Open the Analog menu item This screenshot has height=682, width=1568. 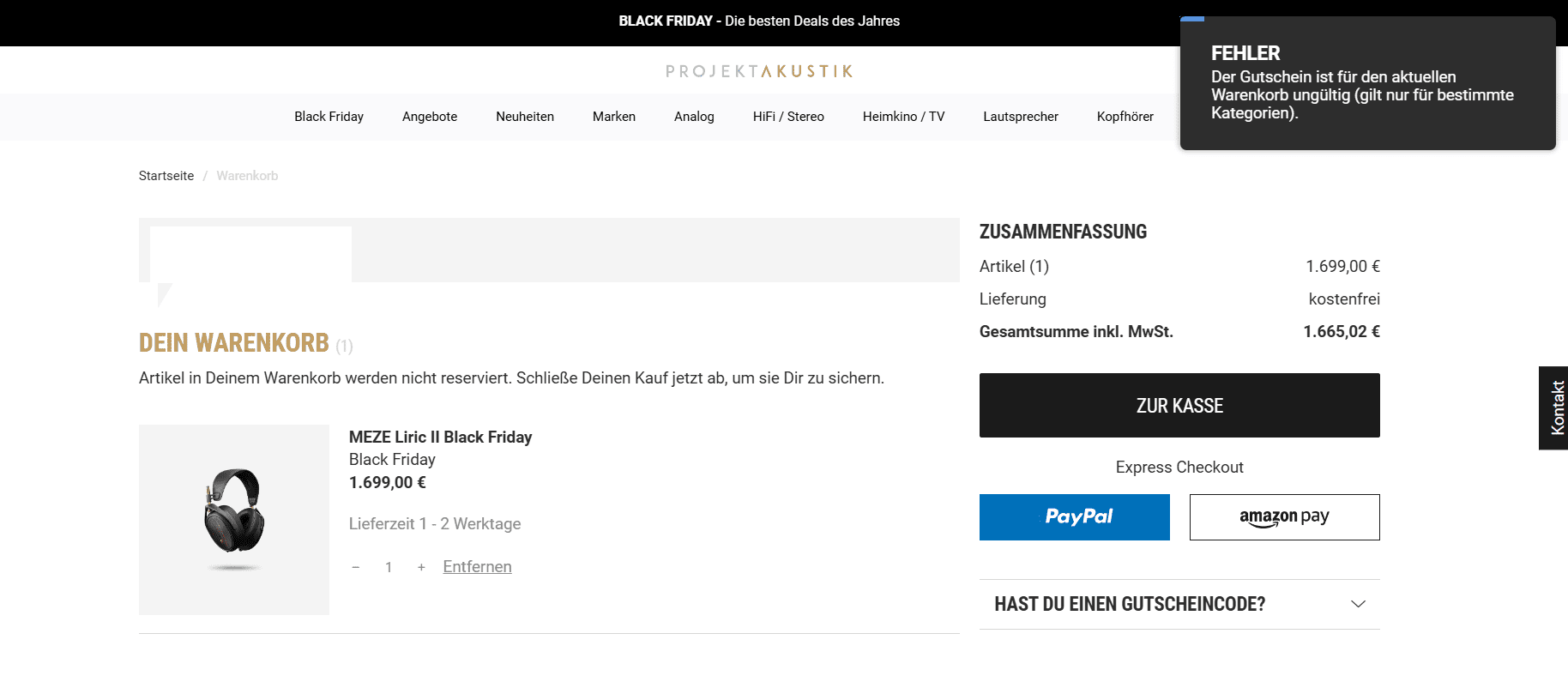(x=694, y=117)
